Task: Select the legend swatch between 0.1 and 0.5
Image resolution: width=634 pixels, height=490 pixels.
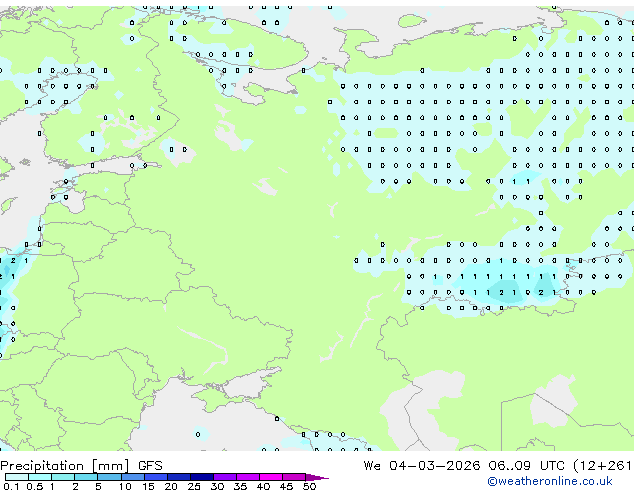Action: click(17, 477)
